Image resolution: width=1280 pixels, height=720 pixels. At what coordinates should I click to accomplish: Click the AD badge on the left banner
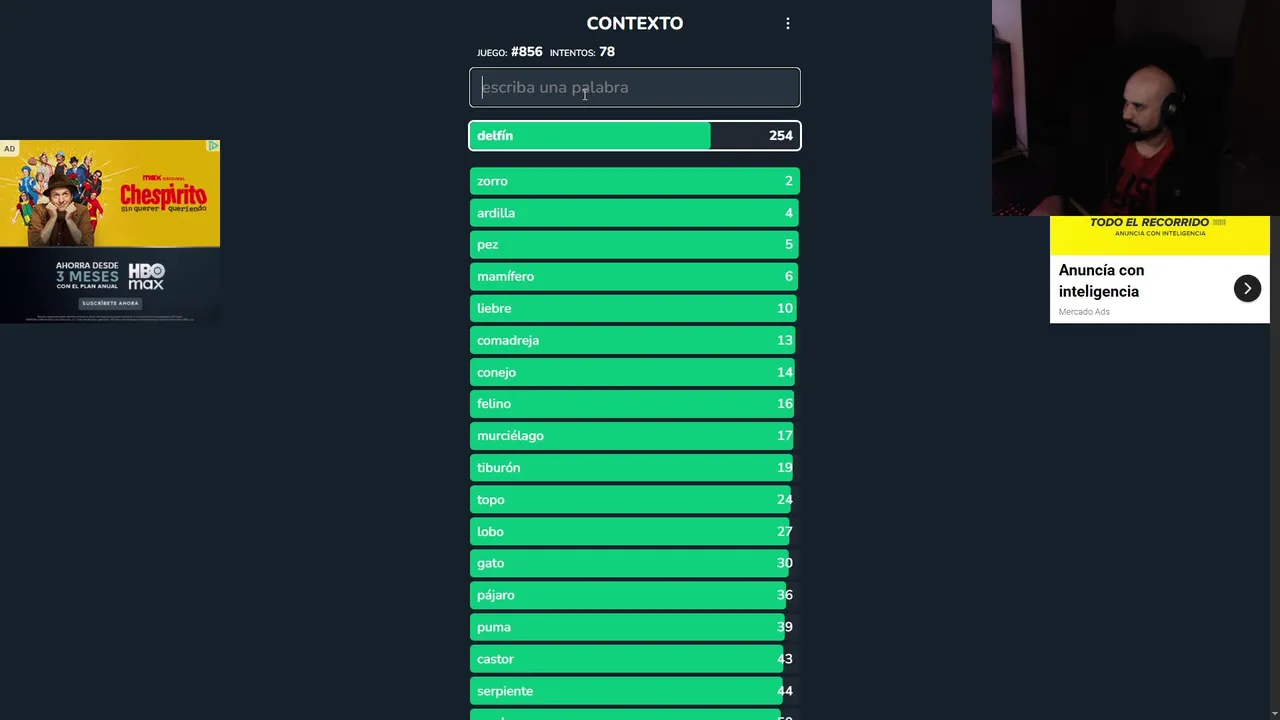click(x=9, y=149)
